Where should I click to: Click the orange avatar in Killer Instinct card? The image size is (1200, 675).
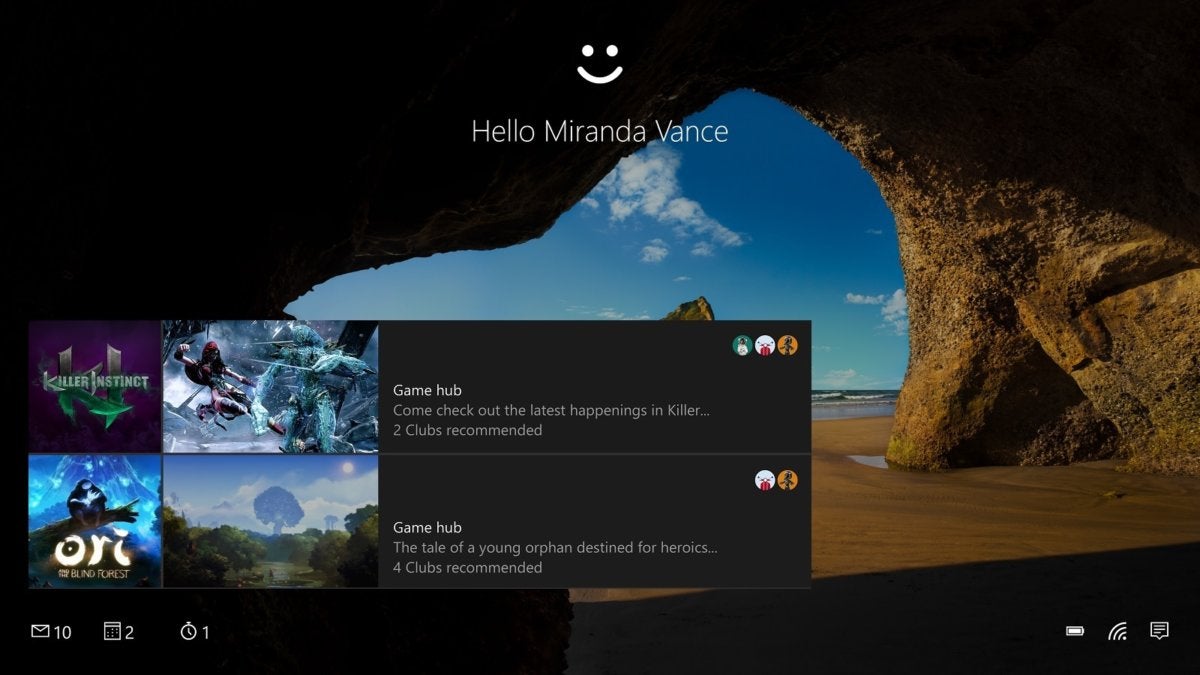tap(788, 345)
